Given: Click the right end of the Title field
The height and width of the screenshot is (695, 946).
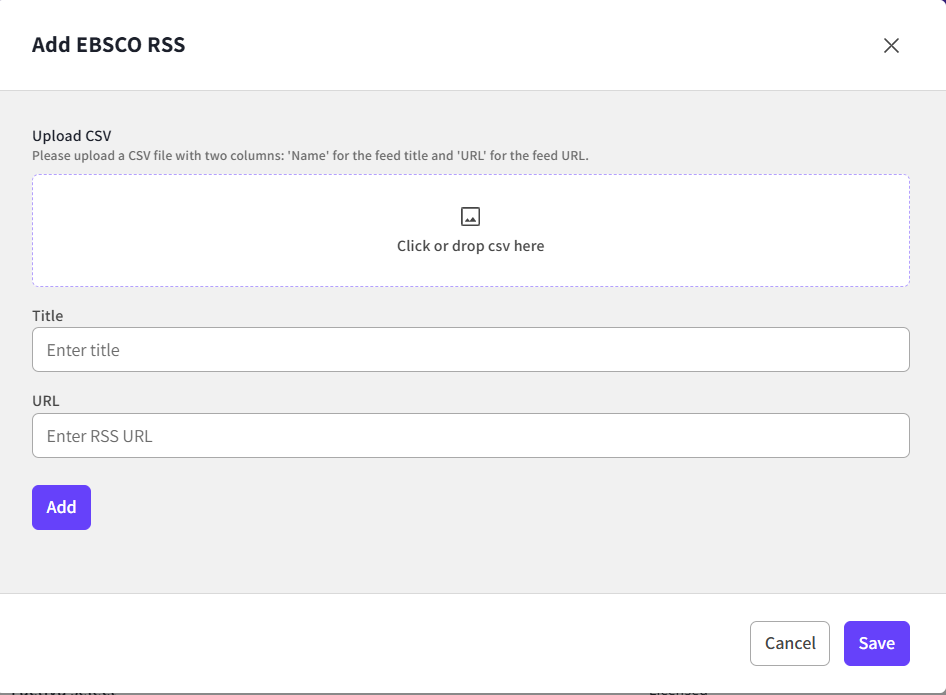Looking at the screenshot, I should [x=880, y=350].
